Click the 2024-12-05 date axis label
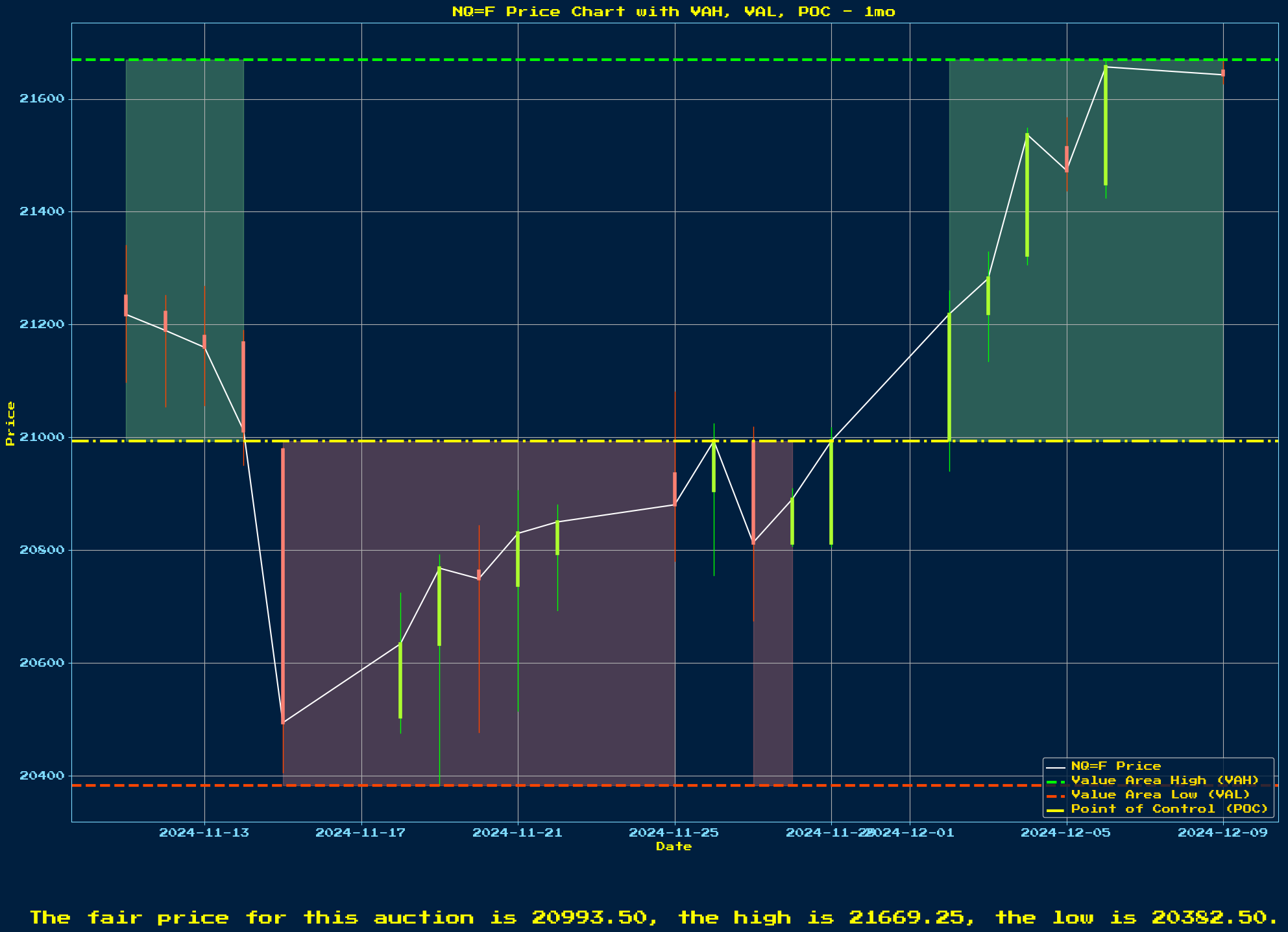This screenshot has width=1288, height=932. pos(1066,833)
